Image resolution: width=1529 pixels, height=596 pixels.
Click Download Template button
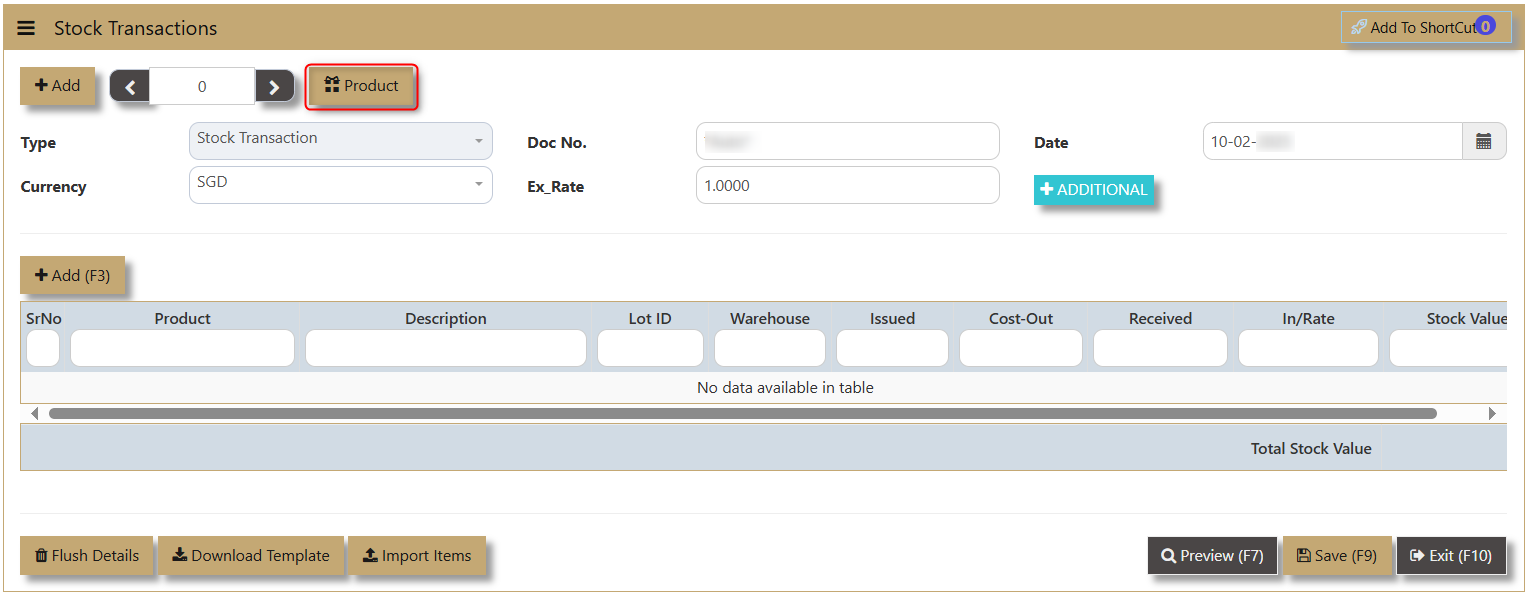tap(251, 556)
